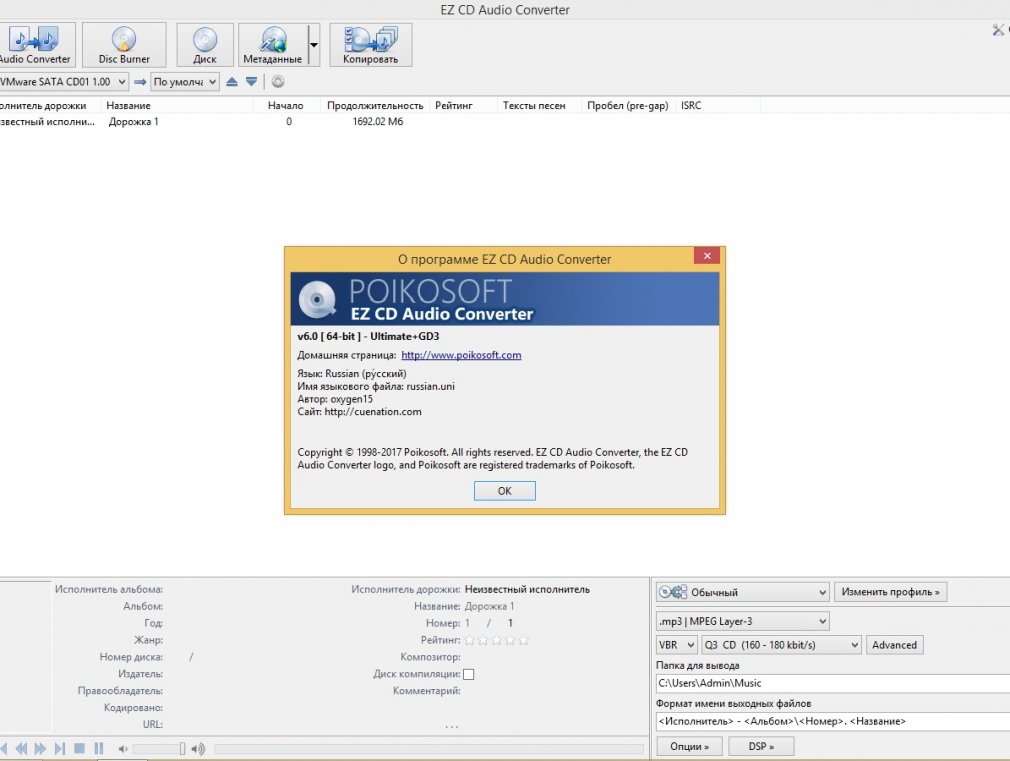This screenshot has width=1010, height=761.
Task: Click the Poikosoft disc logo in dialog
Action: pos(317,300)
